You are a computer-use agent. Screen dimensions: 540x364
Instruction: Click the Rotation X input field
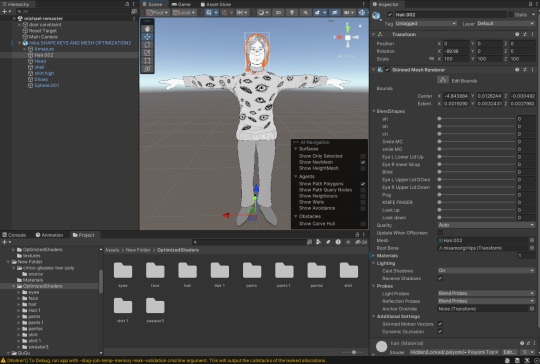(456, 51)
